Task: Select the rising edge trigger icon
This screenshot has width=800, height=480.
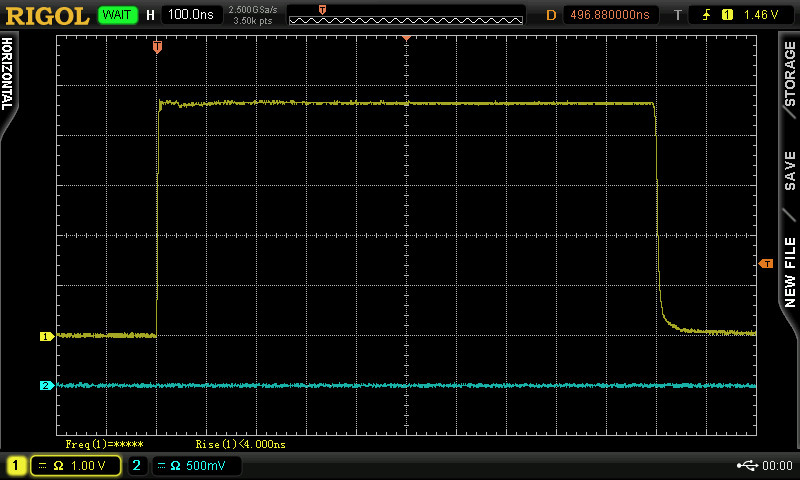Action: [704, 15]
